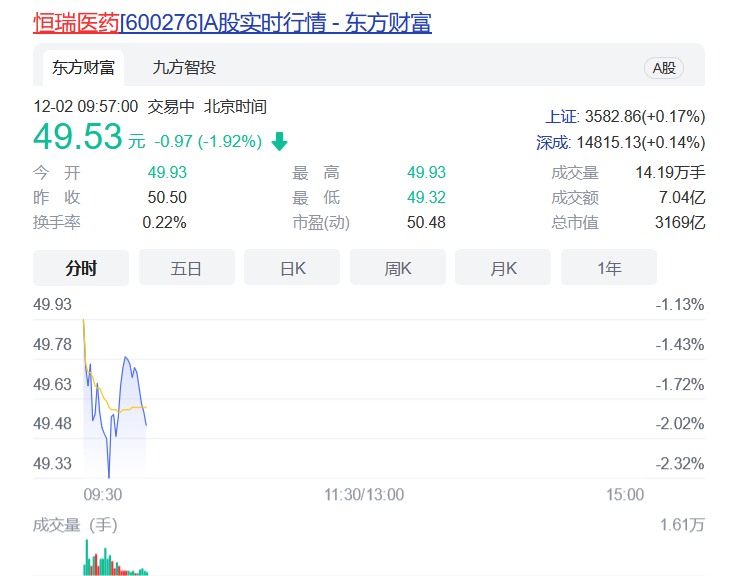Click the 最高 value 49.93
Image resolution: width=745 pixels, height=576 pixels.
click(x=426, y=172)
